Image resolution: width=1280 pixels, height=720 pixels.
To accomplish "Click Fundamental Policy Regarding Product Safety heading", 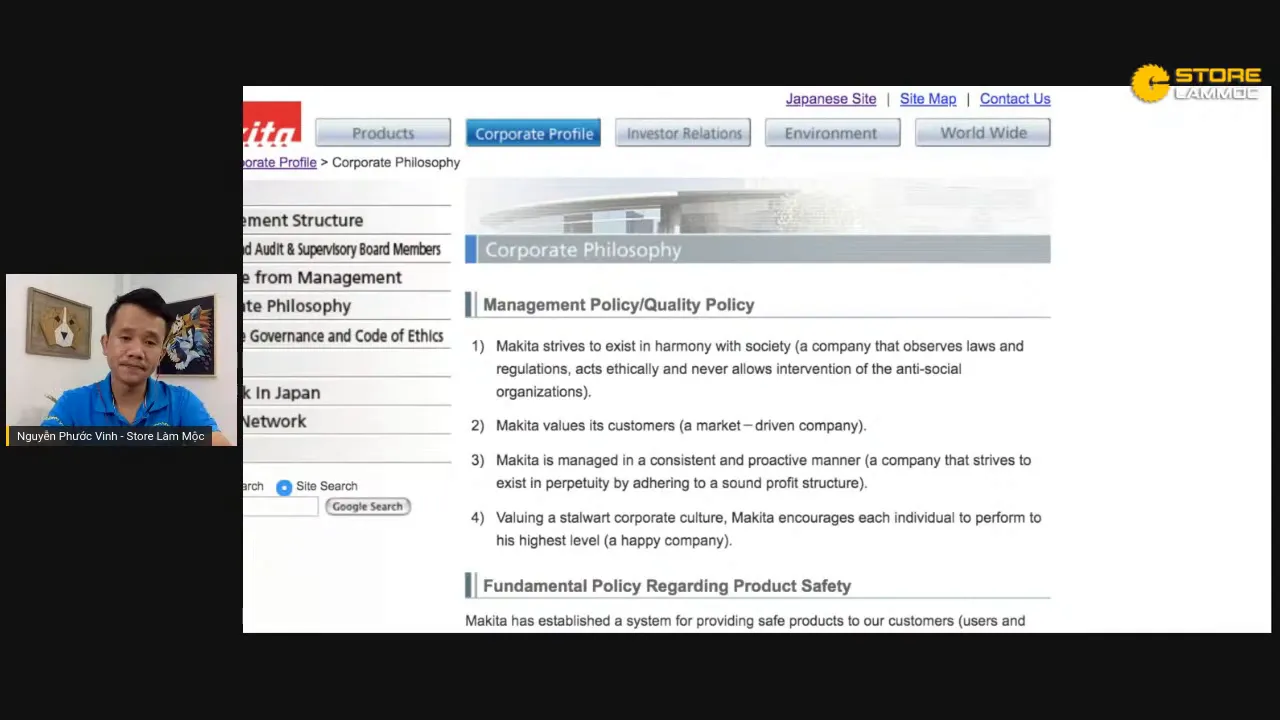I will pos(667,586).
